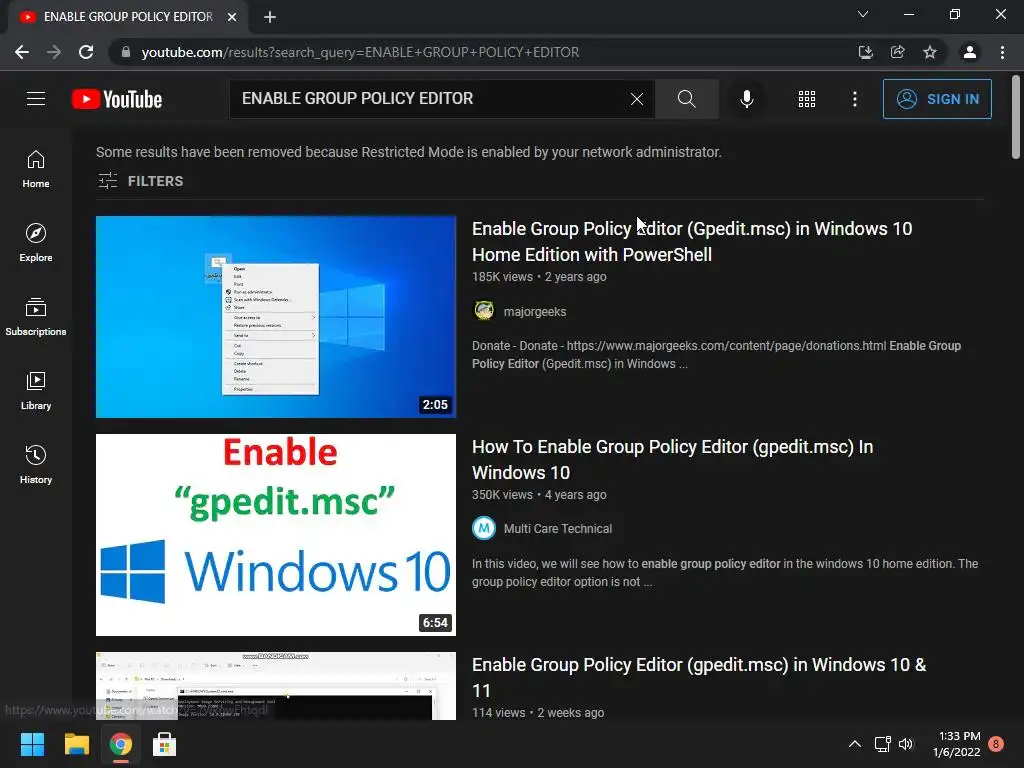Open the volume tray icon
1024x768 pixels.
pyautogui.click(x=906, y=744)
